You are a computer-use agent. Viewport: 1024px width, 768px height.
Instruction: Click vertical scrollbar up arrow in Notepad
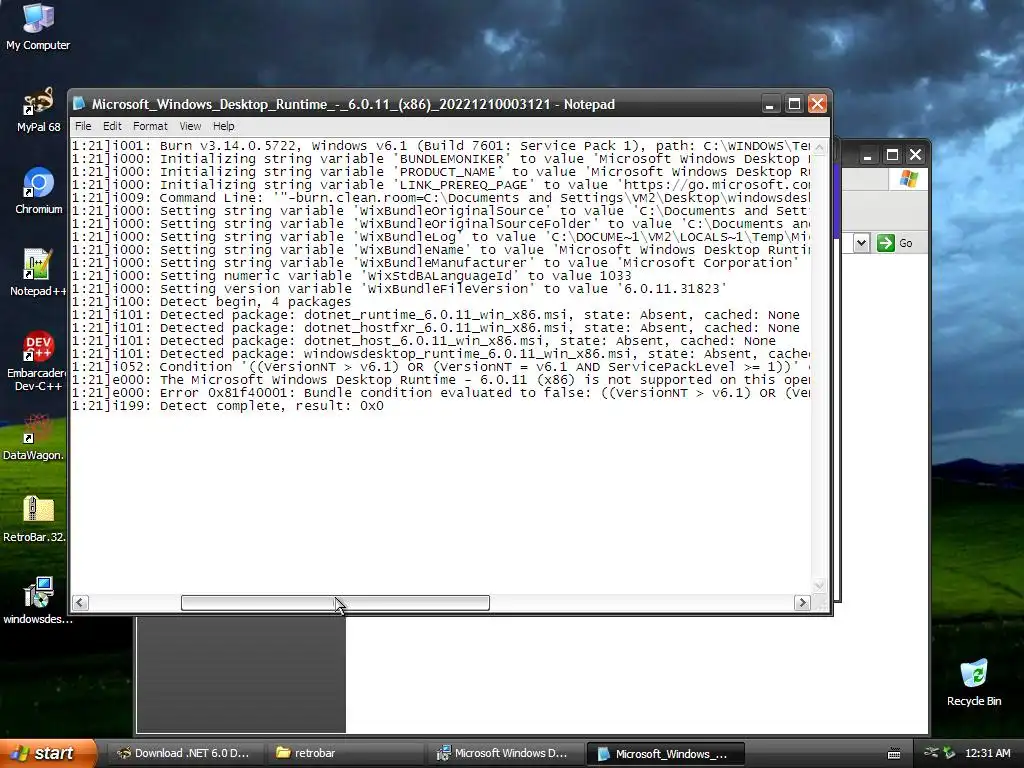pos(819,147)
